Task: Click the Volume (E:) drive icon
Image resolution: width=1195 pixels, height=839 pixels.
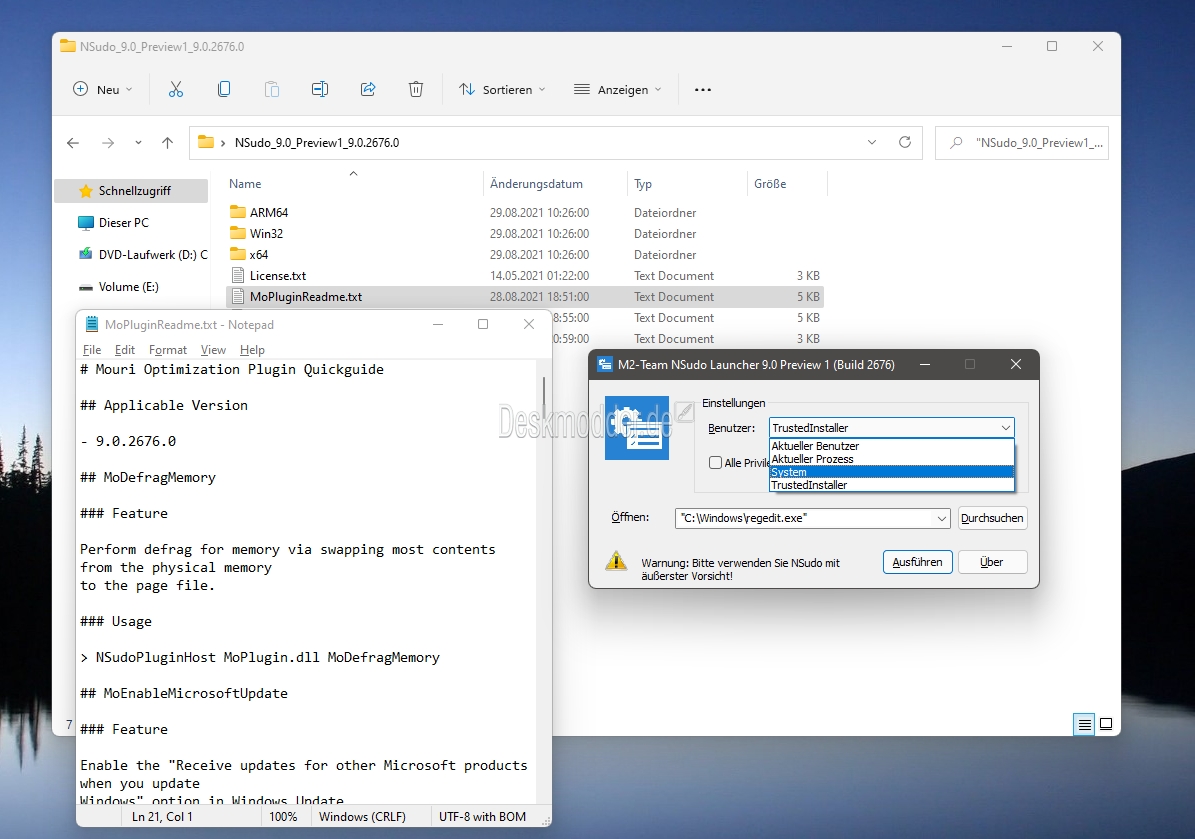Action: pyautogui.click(x=86, y=287)
